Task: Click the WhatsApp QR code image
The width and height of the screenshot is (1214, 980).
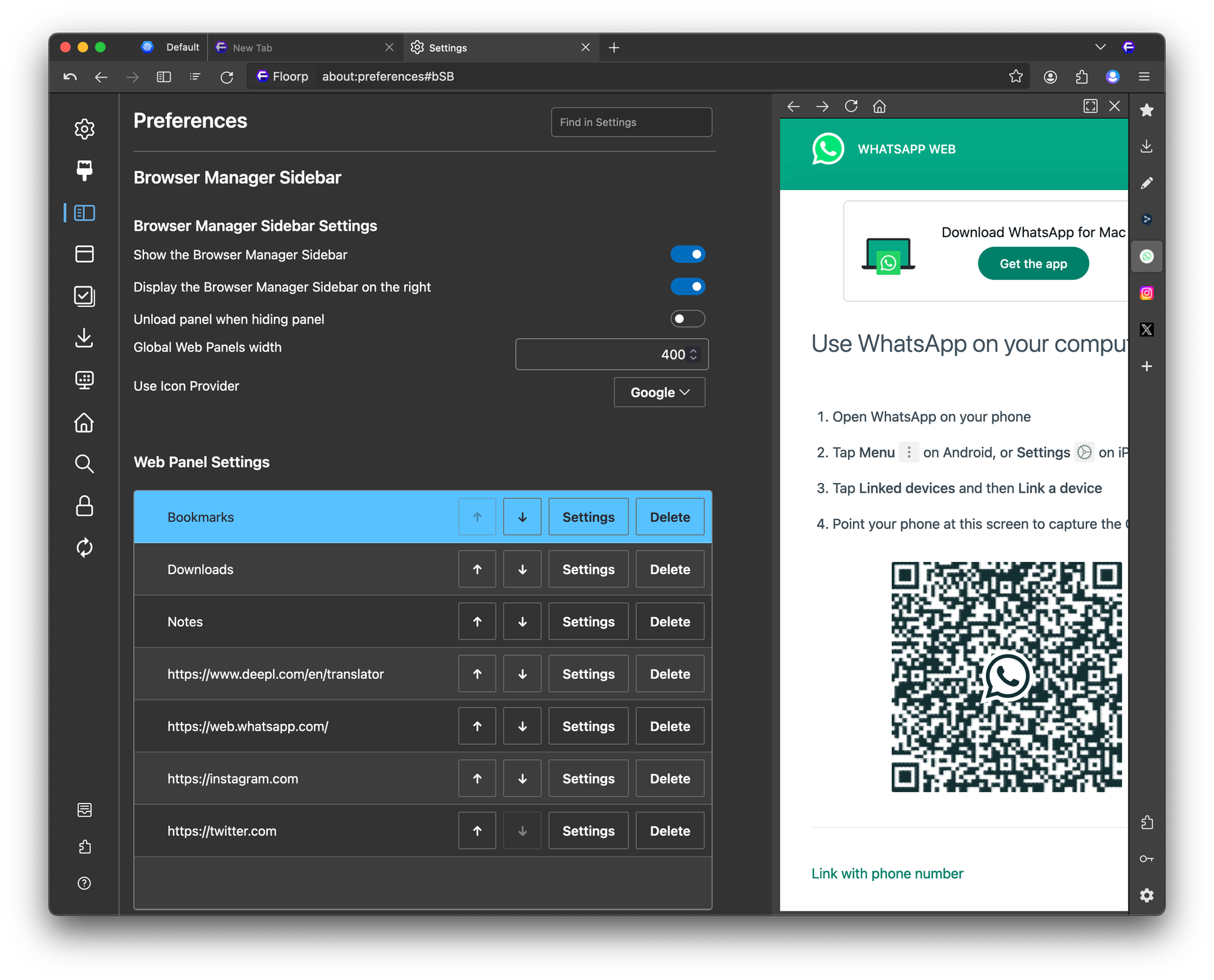Action: pos(1006,677)
